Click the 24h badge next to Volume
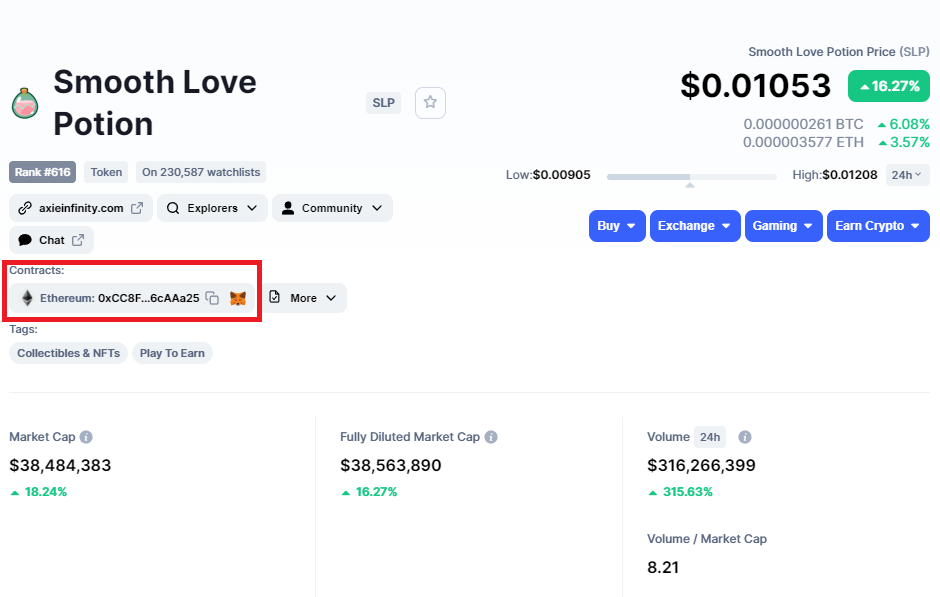940x597 pixels. (x=710, y=437)
